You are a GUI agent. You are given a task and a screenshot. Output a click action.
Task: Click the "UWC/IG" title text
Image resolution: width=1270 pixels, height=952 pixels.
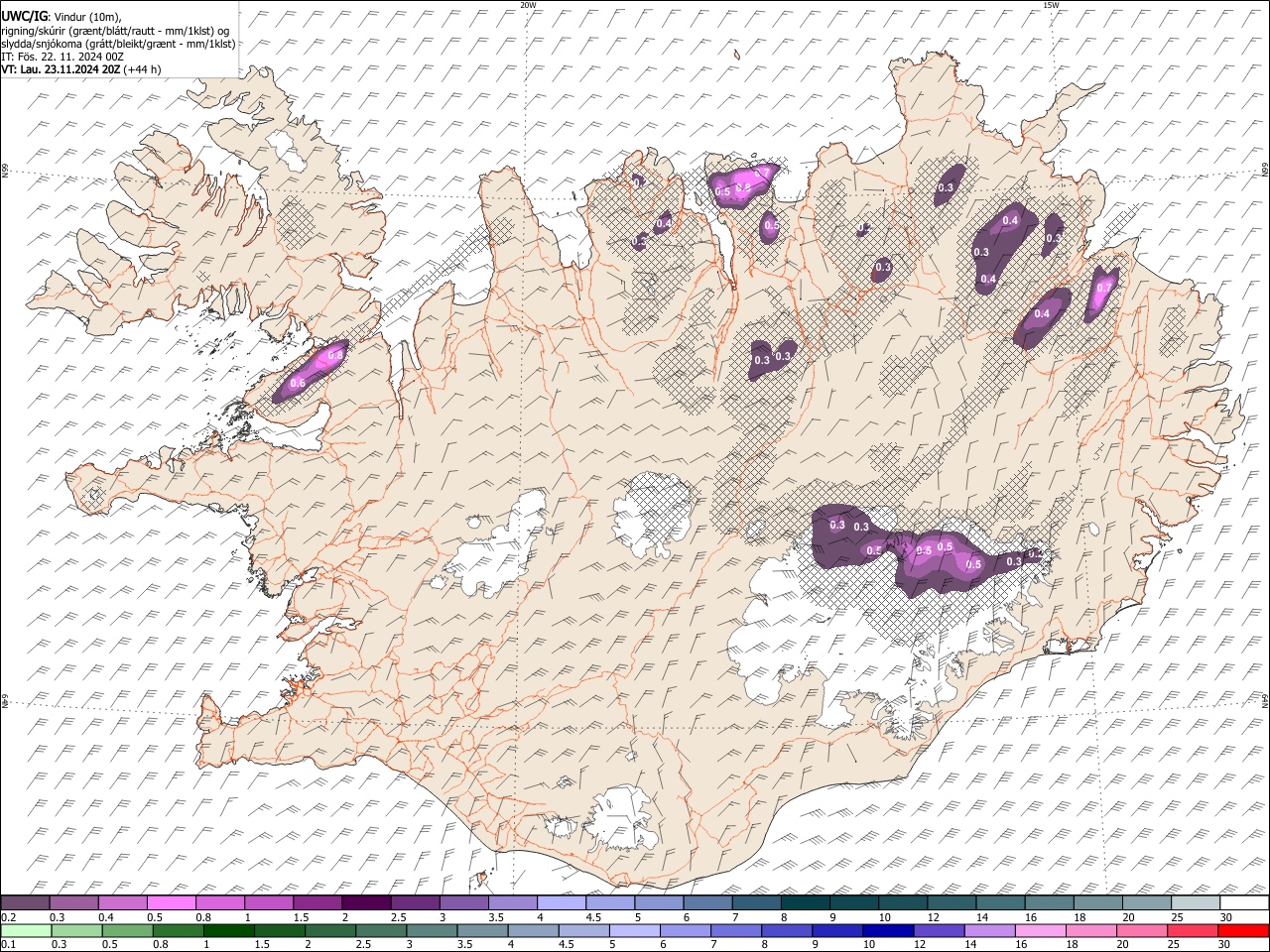pyautogui.click(x=24, y=17)
